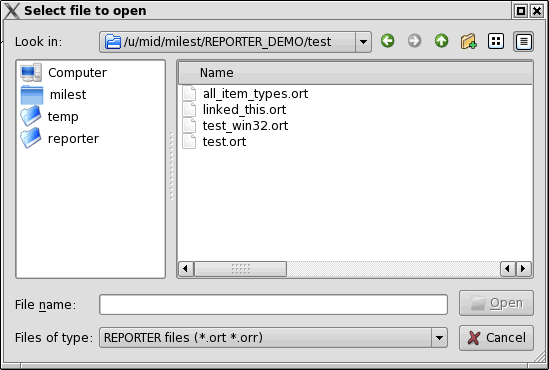
Task: Click the greyed forward arrow icon
Action: tap(415, 41)
